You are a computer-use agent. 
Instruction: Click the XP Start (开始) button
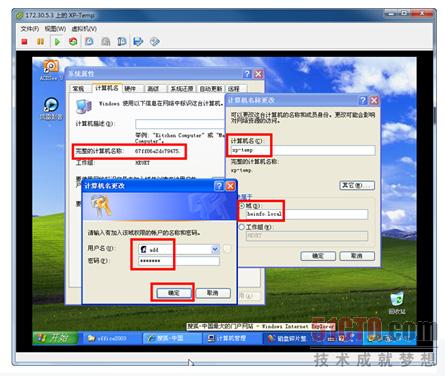55,338
